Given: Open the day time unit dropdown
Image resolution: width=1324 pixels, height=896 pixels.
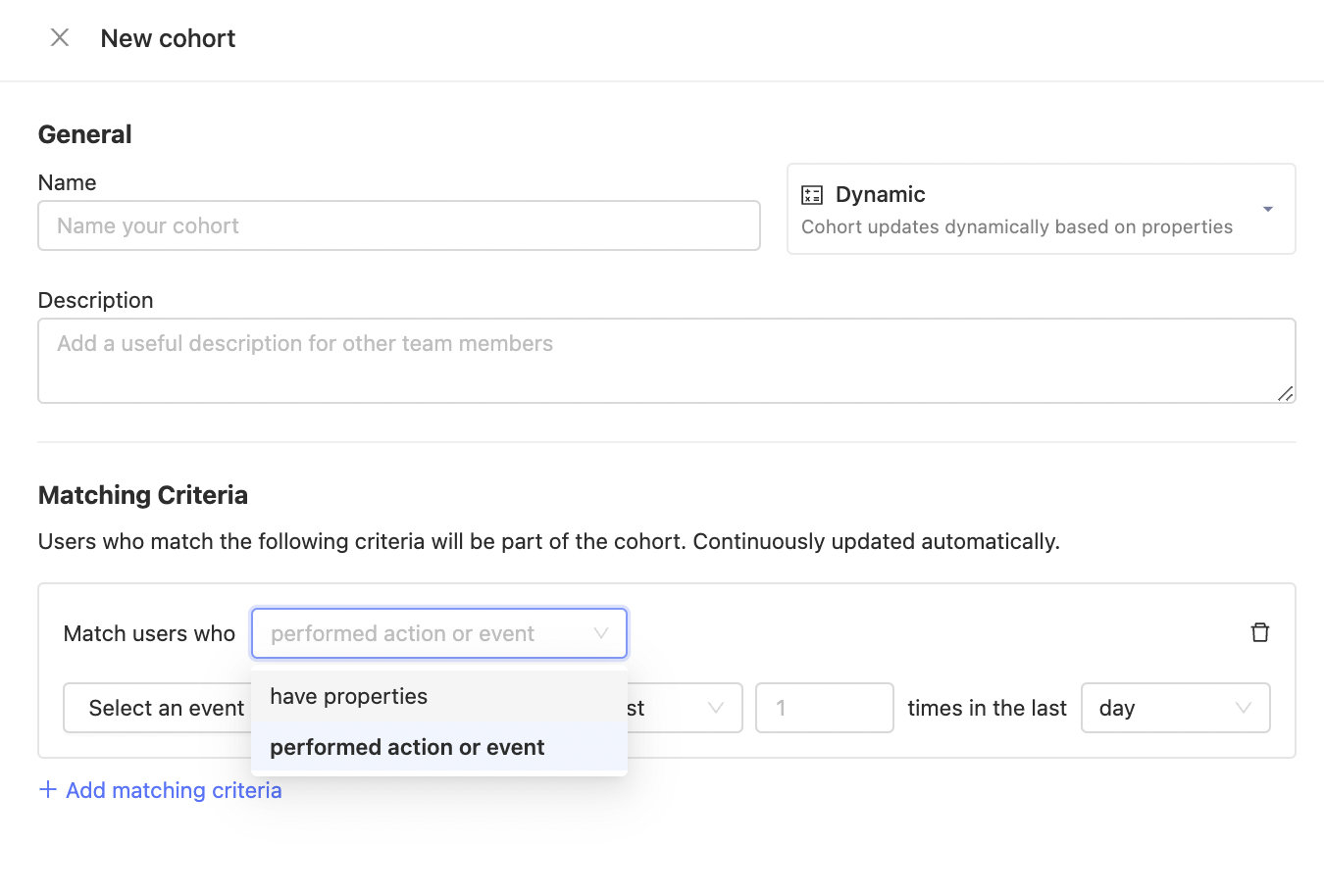Looking at the screenshot, I should [1175, 707].
